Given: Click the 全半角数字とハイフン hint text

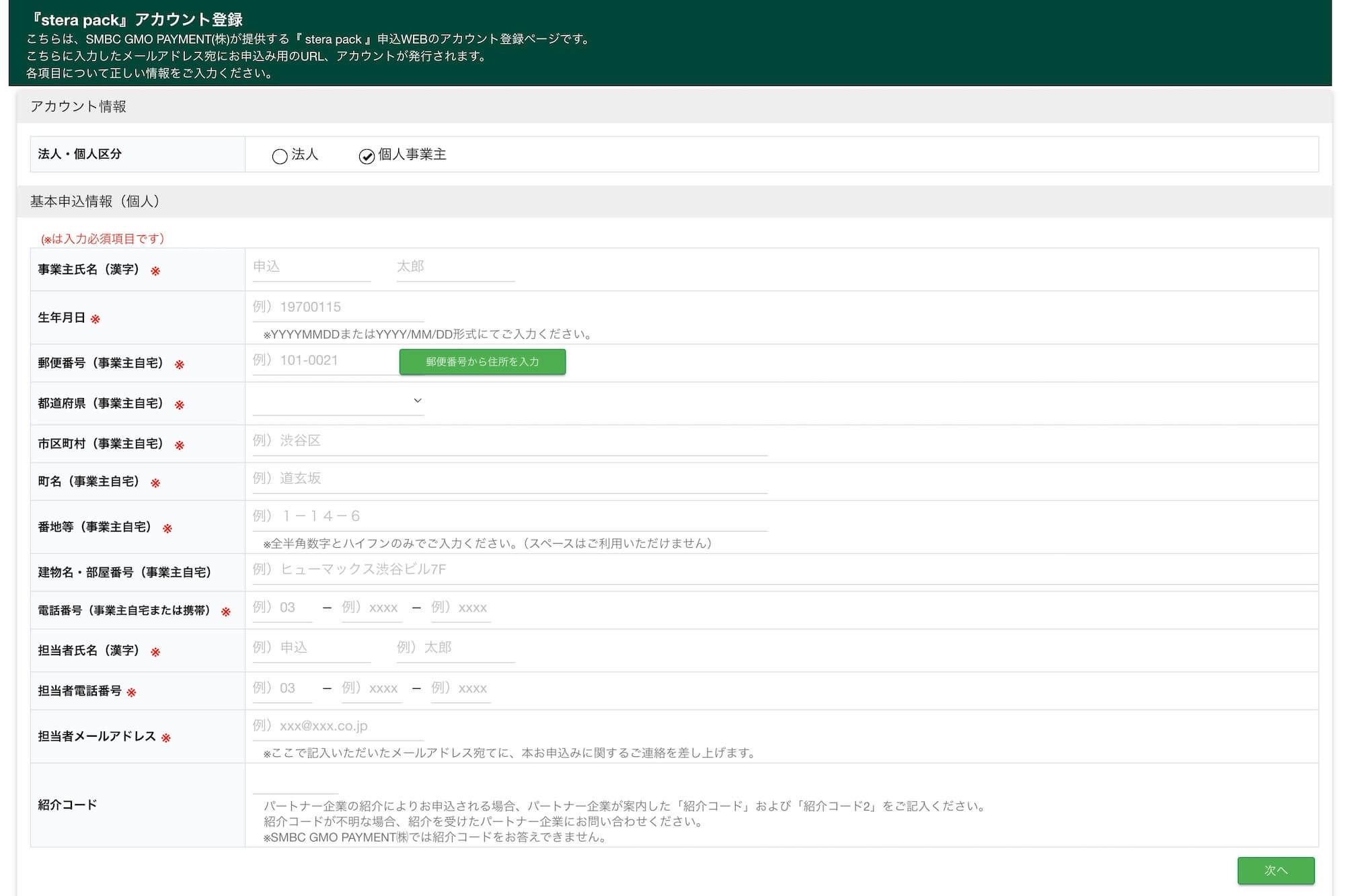Looking at the screenshot, I should [488, 543].
